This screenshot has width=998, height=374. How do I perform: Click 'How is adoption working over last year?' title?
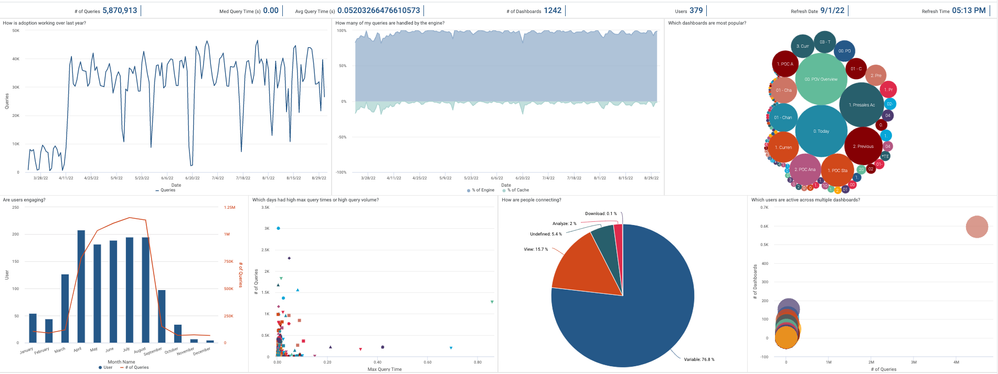click(x=45, y=23)
